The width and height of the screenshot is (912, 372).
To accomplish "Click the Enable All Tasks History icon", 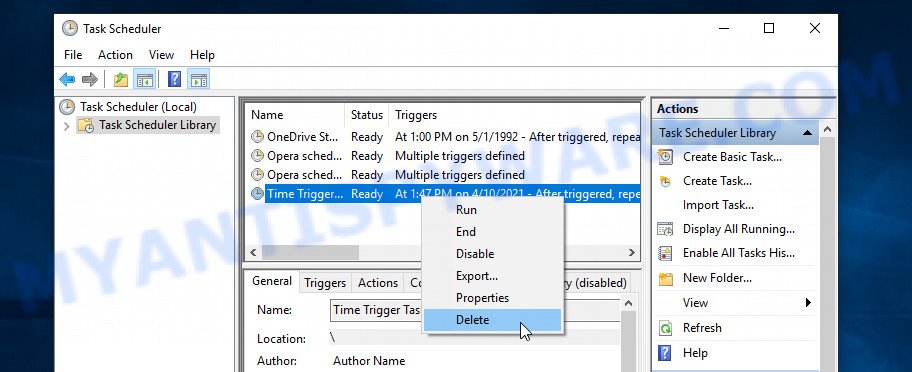I will 665,253.
